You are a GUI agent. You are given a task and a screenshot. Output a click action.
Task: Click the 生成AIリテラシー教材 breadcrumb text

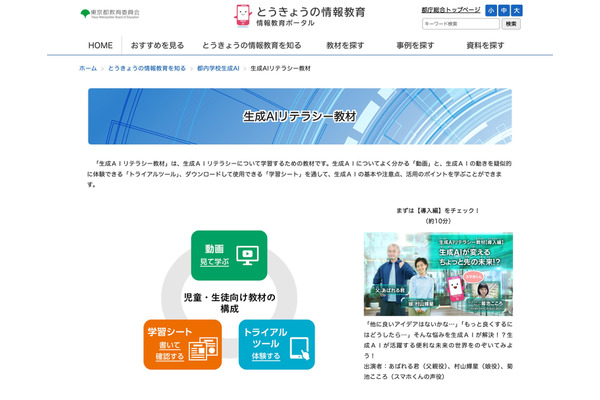point(280,69)
